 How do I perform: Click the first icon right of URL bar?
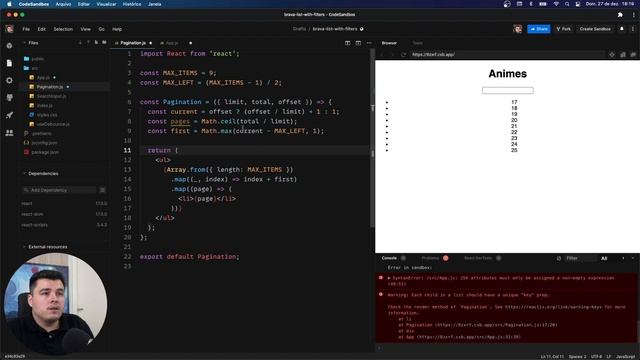pyautogui.click(x=612, y=54)
